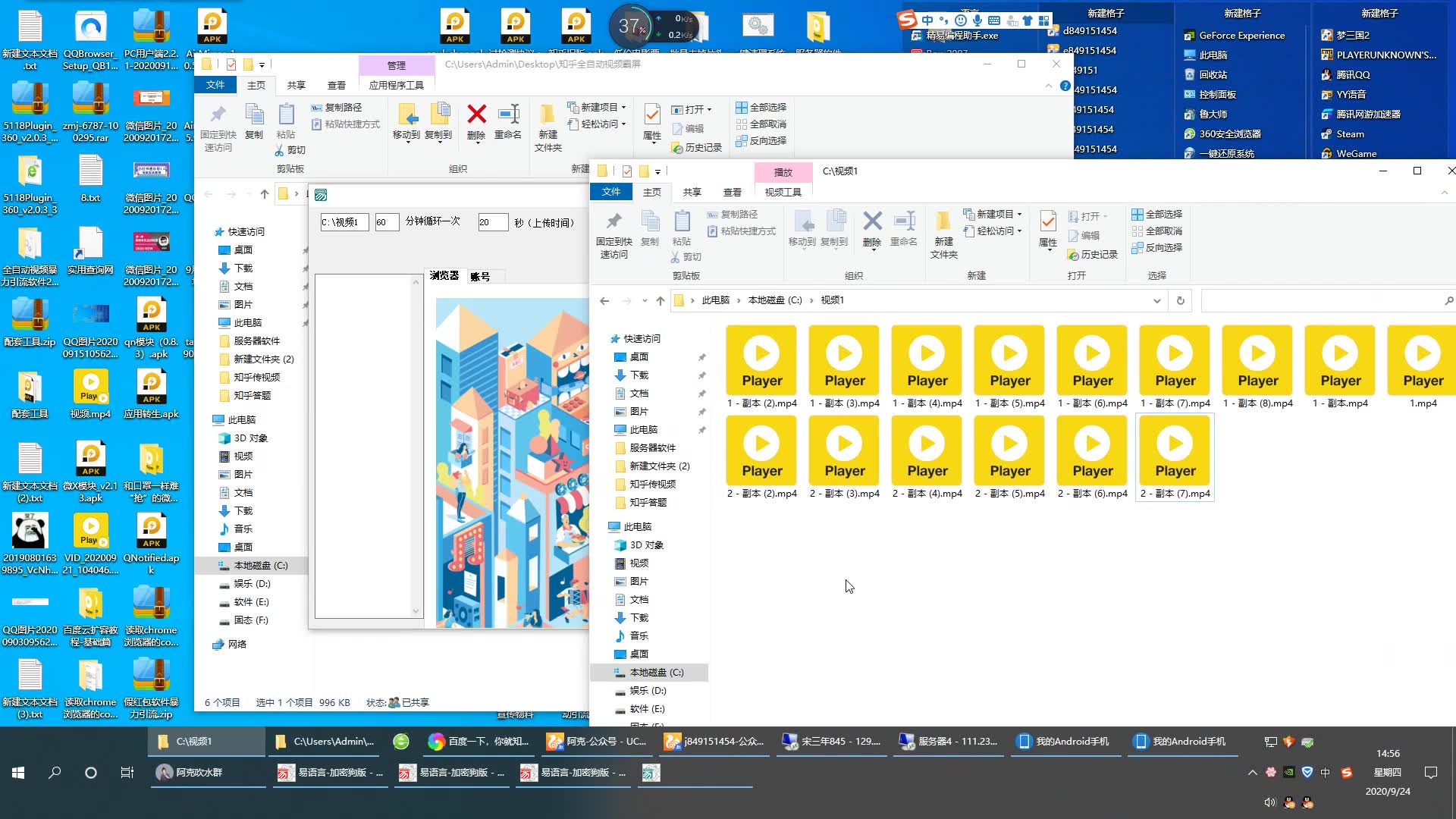Click 全部取消 in 视频1 window
Image resolution: width=1456 pixels, height=819 pixels.
pyautogui.click(x=1156, y=231)
